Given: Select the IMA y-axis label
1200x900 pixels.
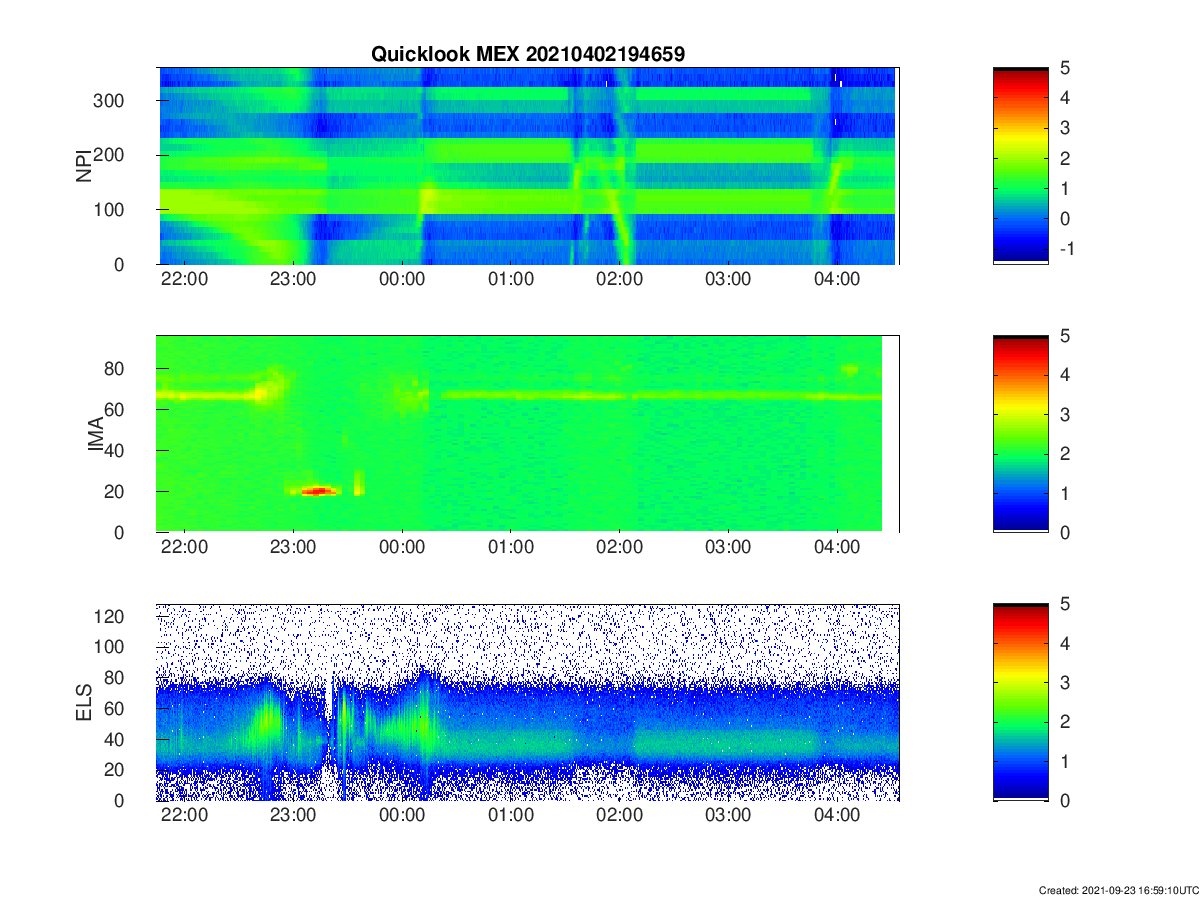Looking at the screenshot, I should 98,434.
